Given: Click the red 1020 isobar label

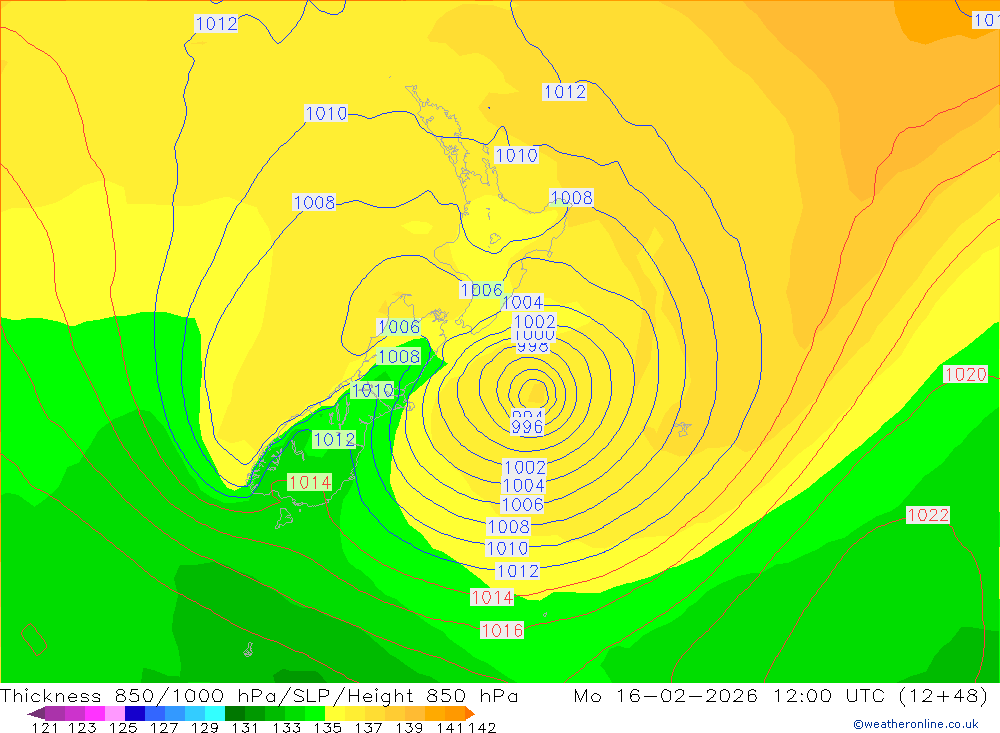Looking at the screenshot, I should (x=966, y=374).
